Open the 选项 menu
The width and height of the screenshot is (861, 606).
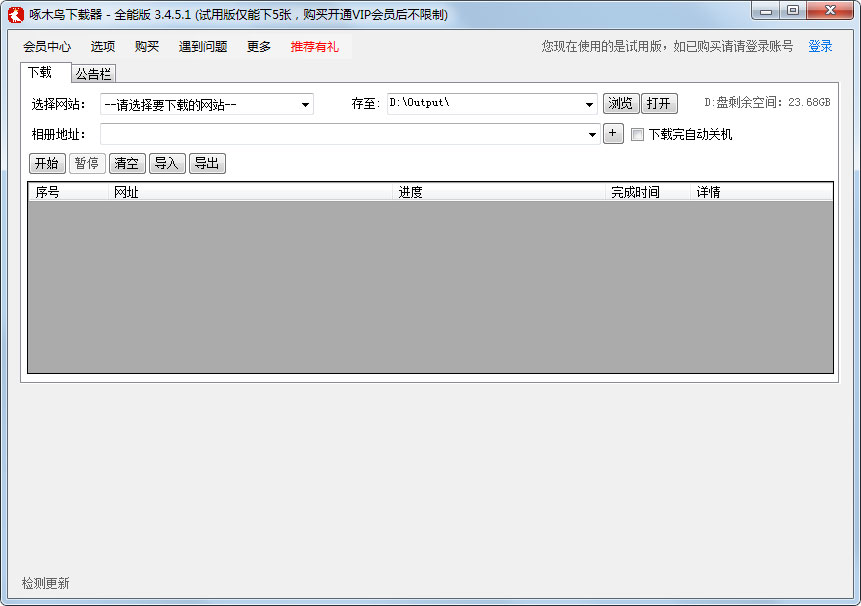click(103, 47)
